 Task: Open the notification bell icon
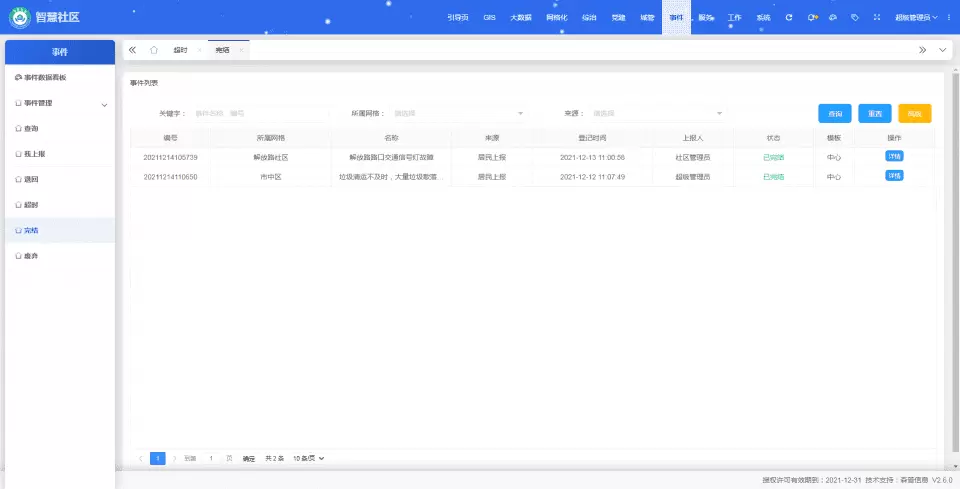812,18
